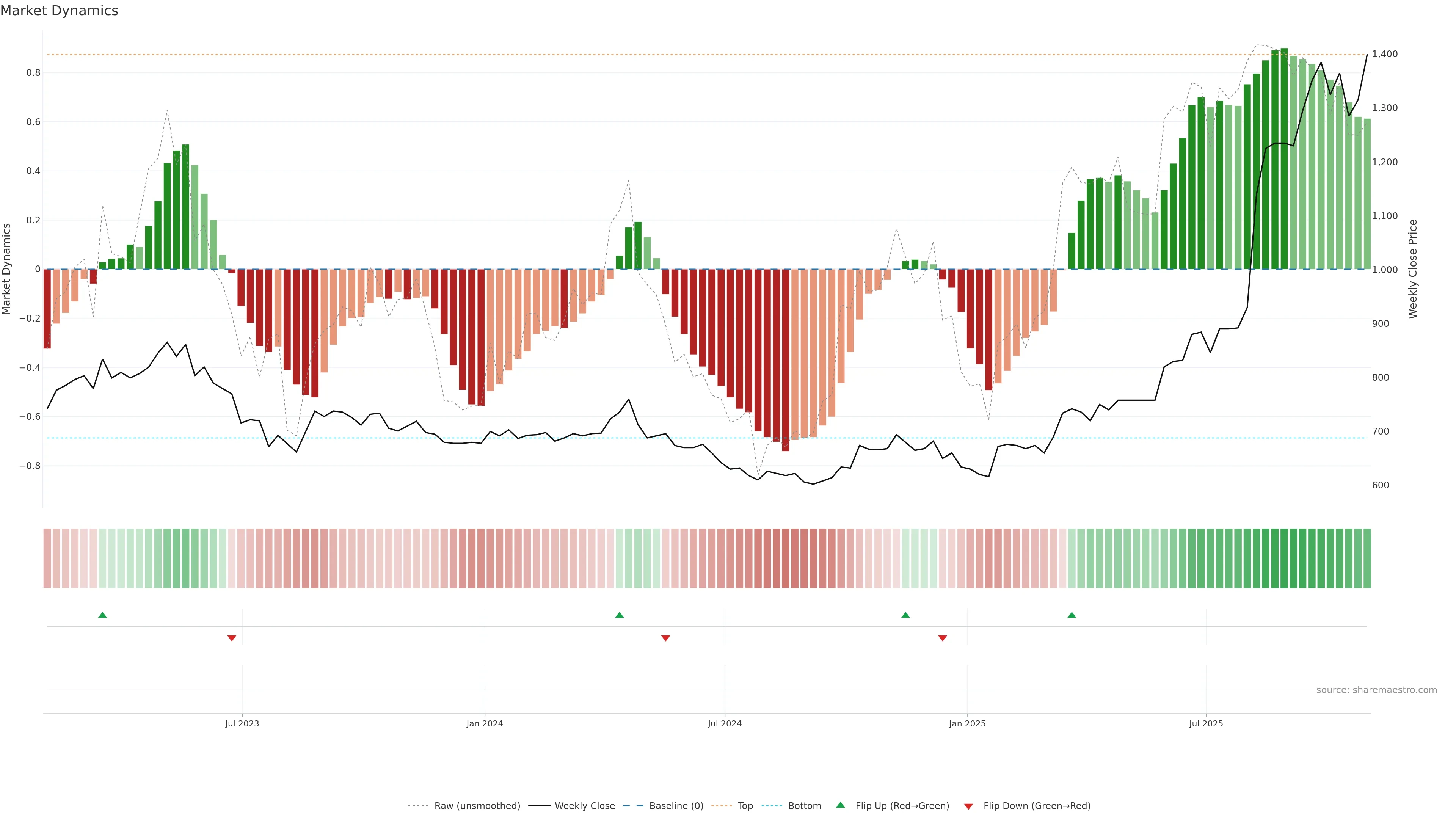Screen dimensions: 1456x819
Task: Toggle the Flip Down (Green→Red) legend entry
Action: point(1037,806)
